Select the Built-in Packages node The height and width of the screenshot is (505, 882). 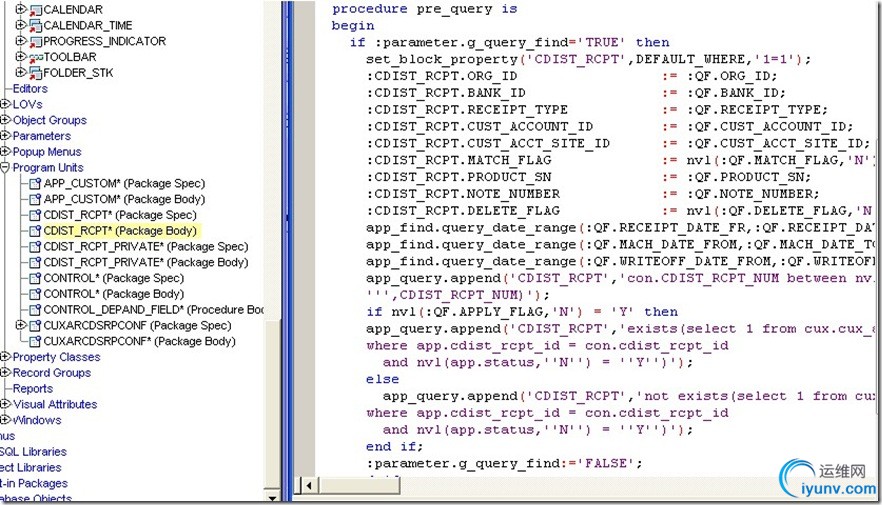tap(34, 483)
